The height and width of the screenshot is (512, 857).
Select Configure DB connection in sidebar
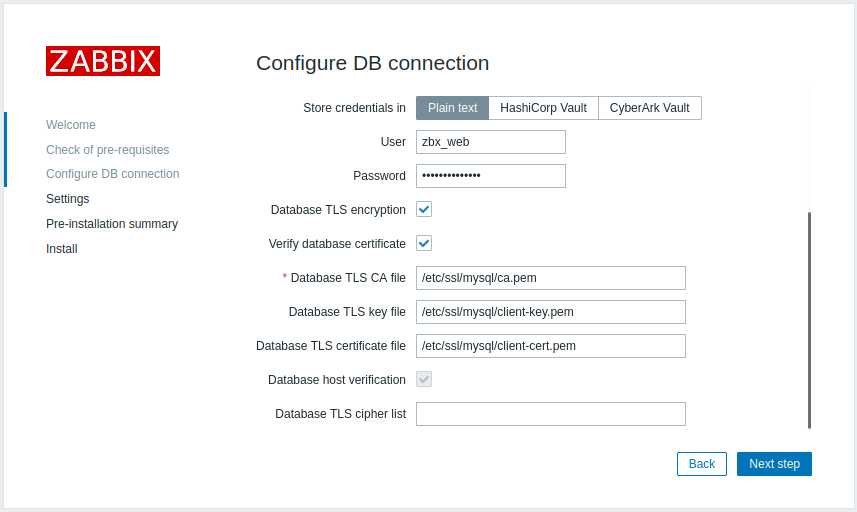[x=113, y=174]
